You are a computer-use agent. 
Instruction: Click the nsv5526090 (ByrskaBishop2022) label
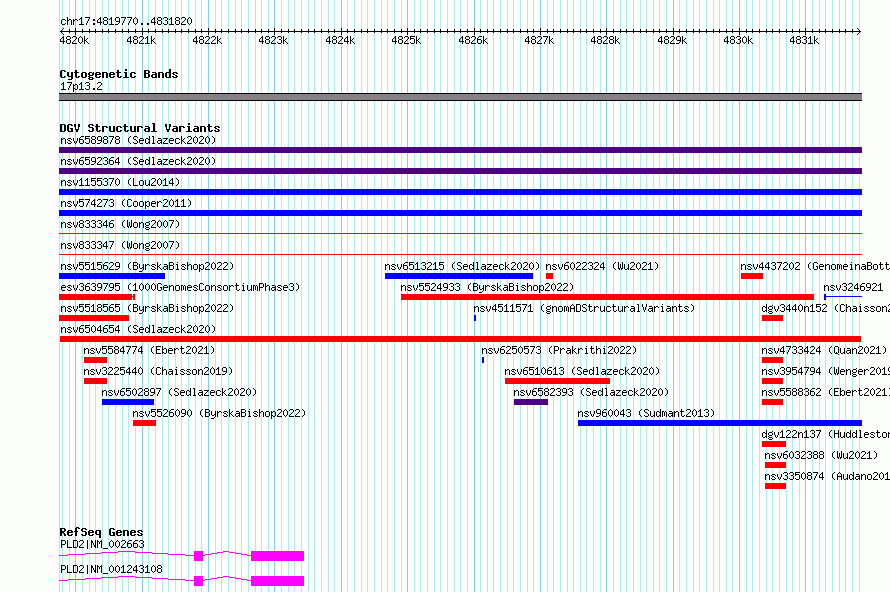219,413
